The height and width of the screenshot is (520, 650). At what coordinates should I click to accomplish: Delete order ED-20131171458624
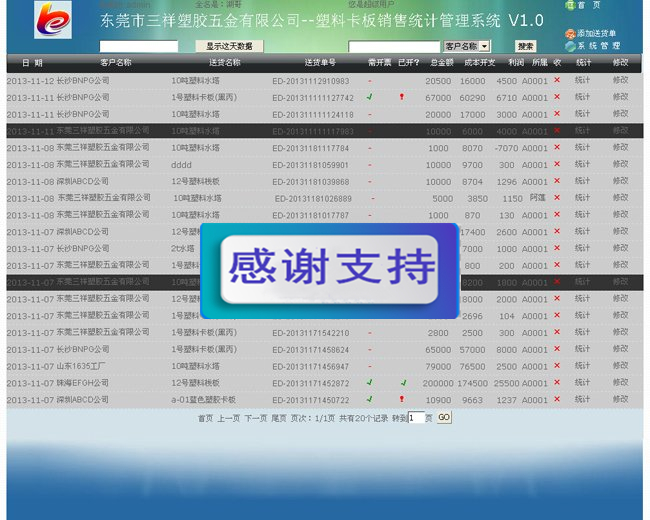pos(557,349)
